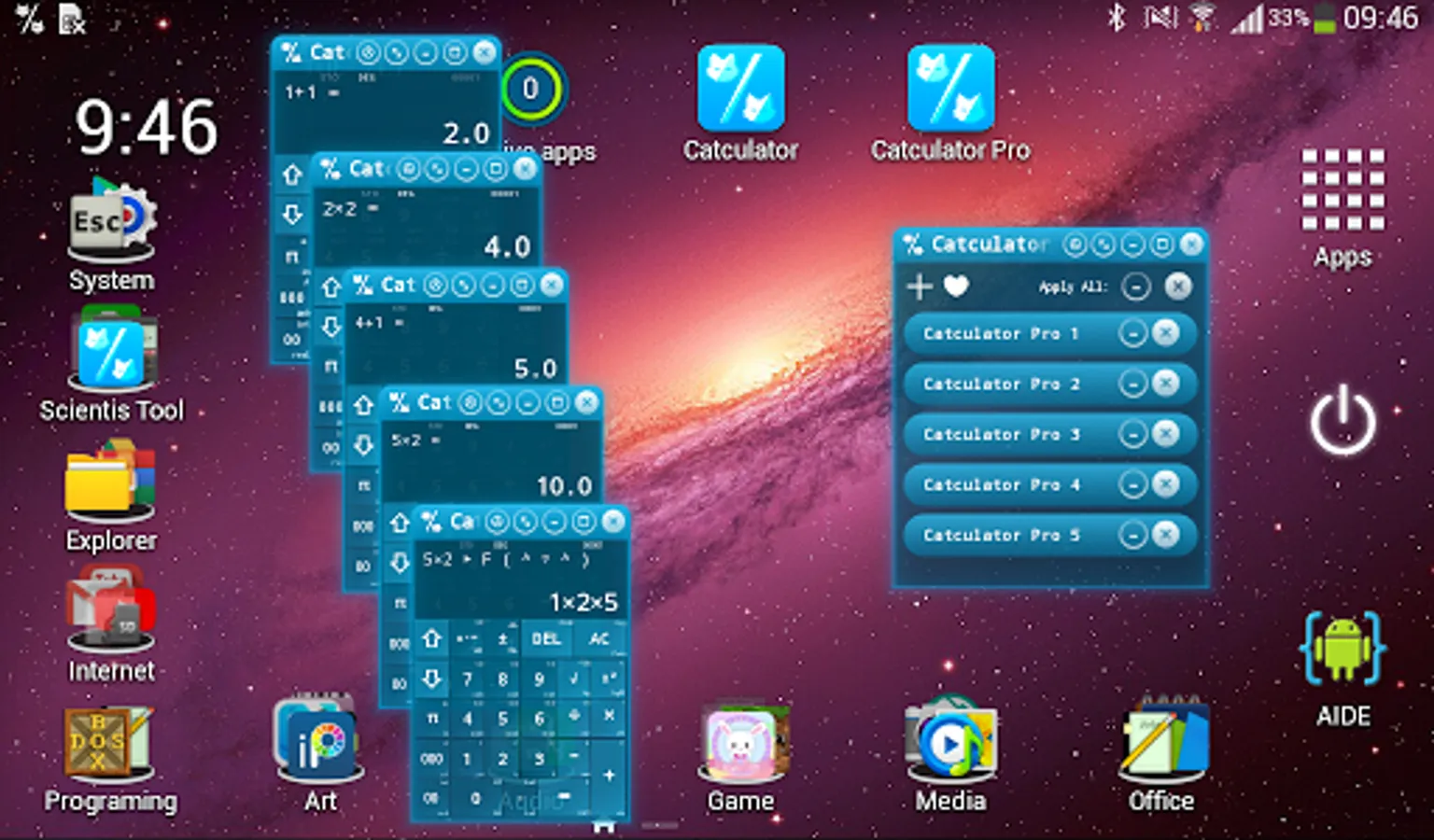Close Catculator Pro 2 from list

point(1165,384)
